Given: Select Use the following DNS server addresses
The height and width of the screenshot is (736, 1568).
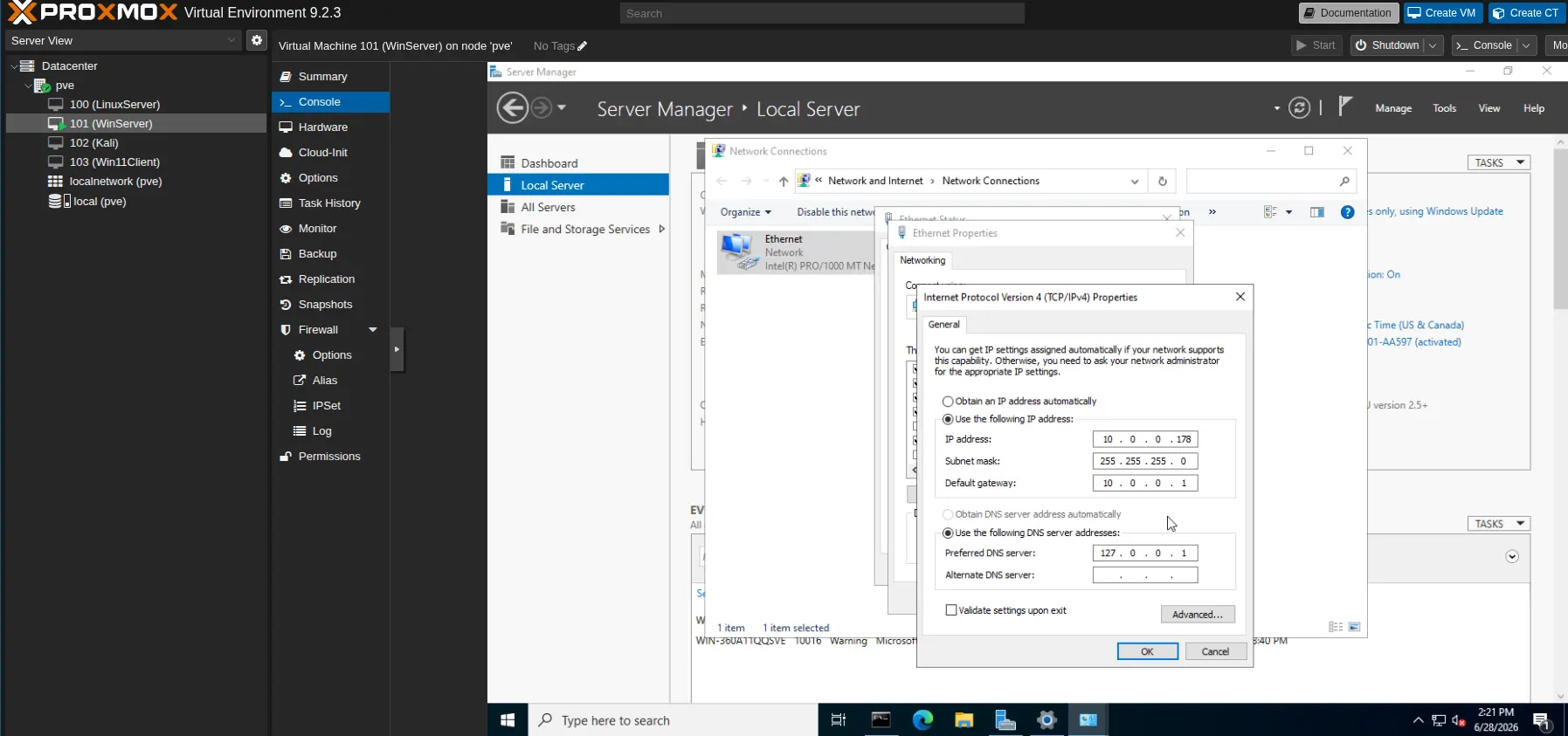Looking at the screenshot, I should (948, 533).
